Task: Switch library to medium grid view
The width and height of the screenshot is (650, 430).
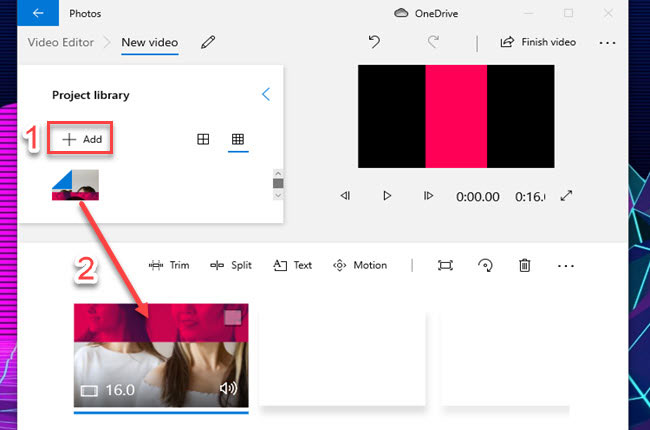Action: click(x=203, y=139)
